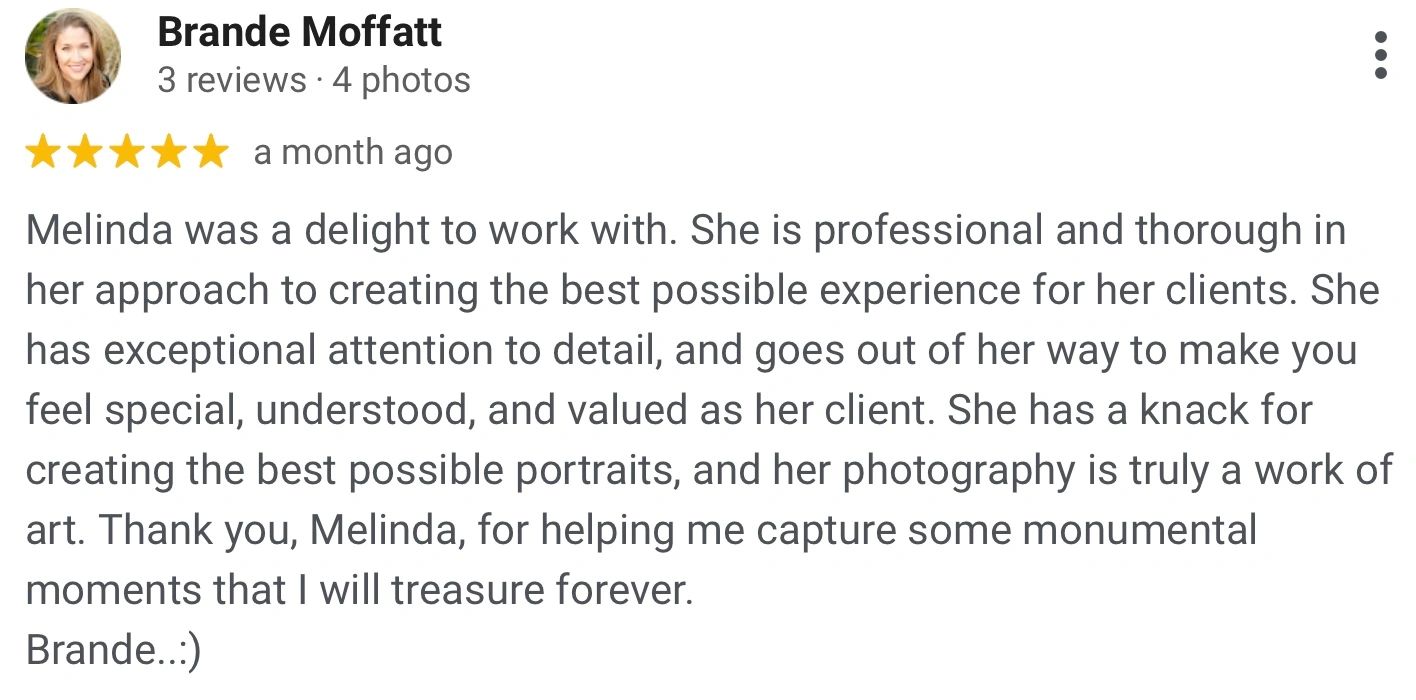The image size is (1416, 700).
Task: Click the "Brande..:)" sign-off line
Action: [113, 651]
